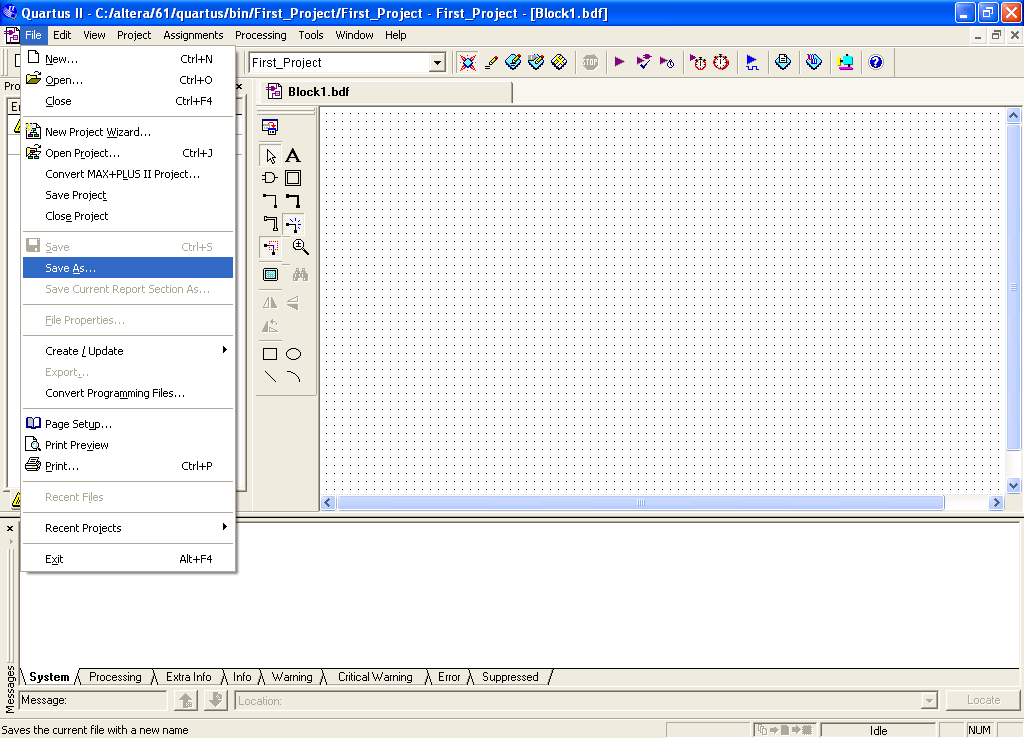The height and width of the screenshot is (738, 1024).
Task: Click the Start Compilation play icon
Action: (620, 62)
